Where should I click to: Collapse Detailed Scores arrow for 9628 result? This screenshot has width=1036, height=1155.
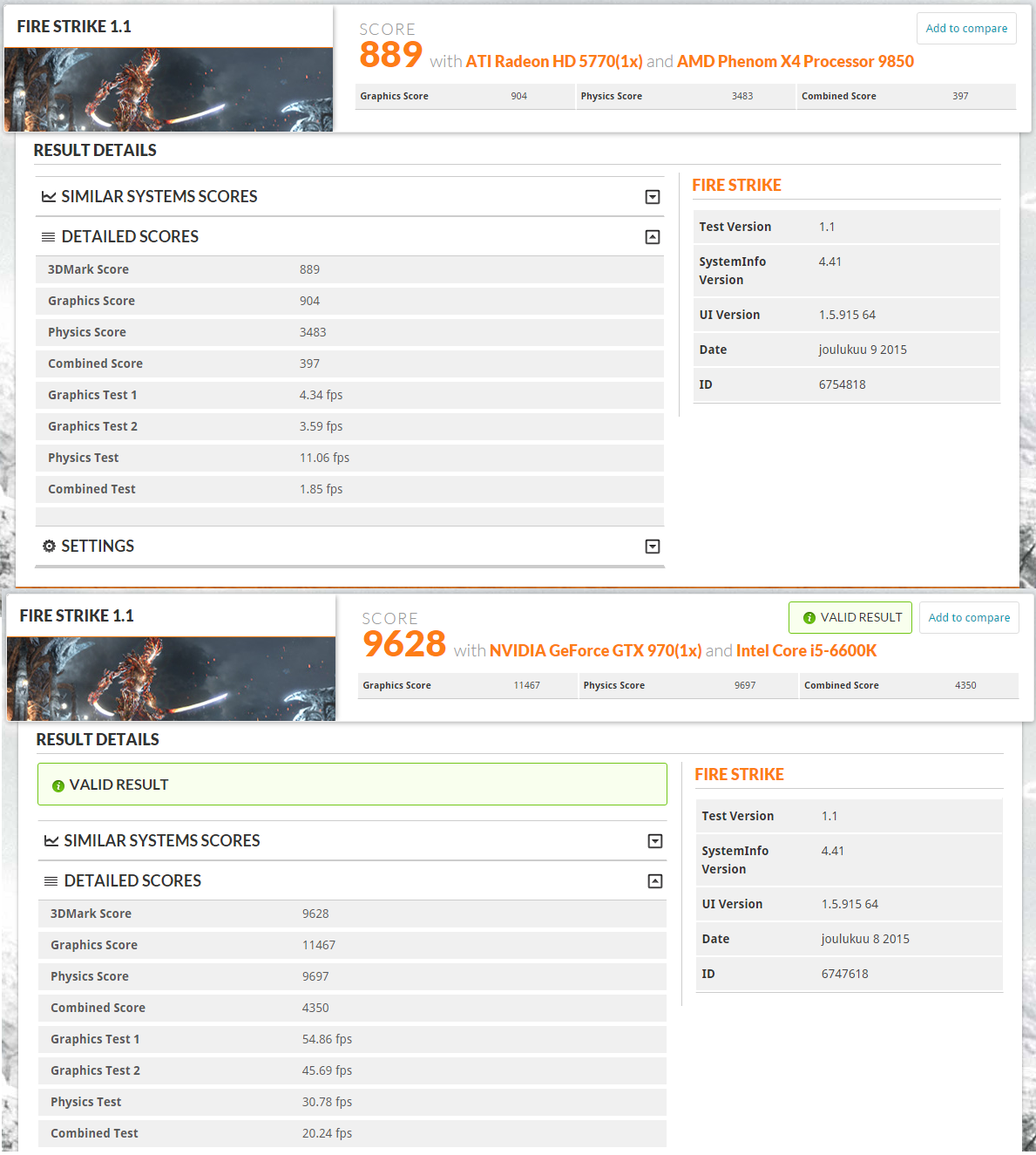point(654,881)
